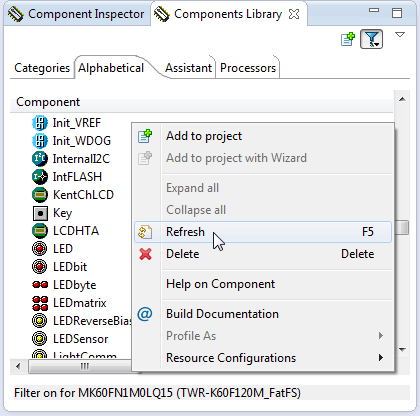
Task: Click the LEDSensor component icon
Action: tap(40, 339)
